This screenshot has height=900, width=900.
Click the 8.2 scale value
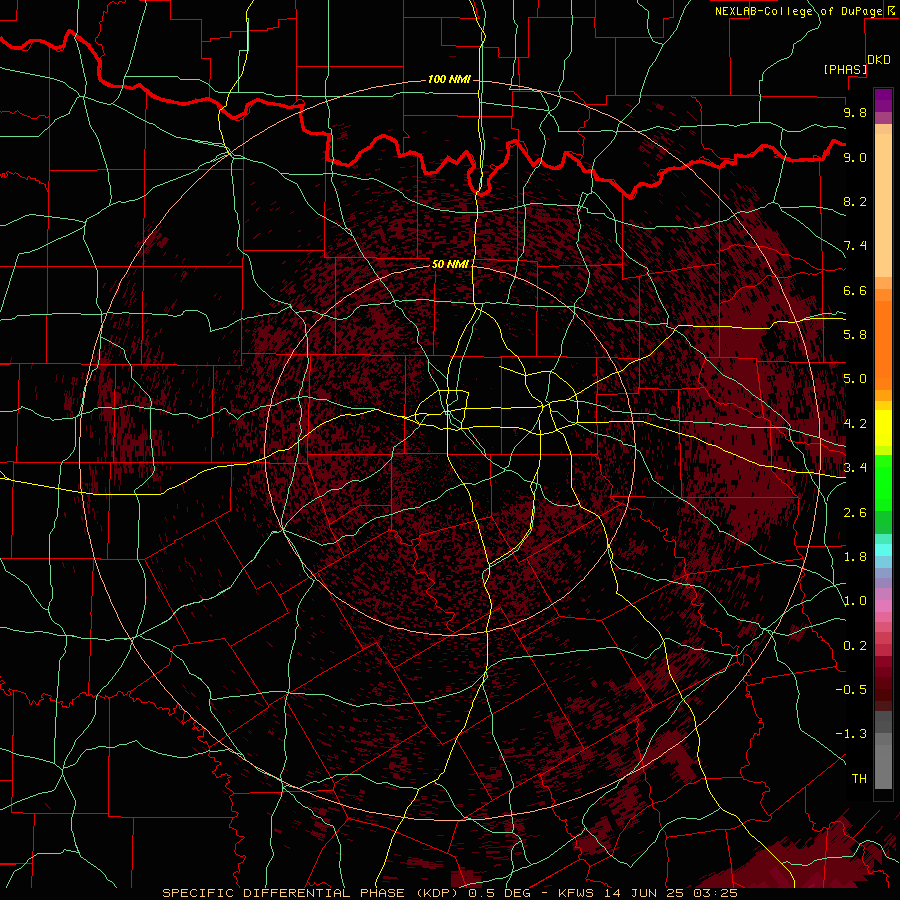855,201
